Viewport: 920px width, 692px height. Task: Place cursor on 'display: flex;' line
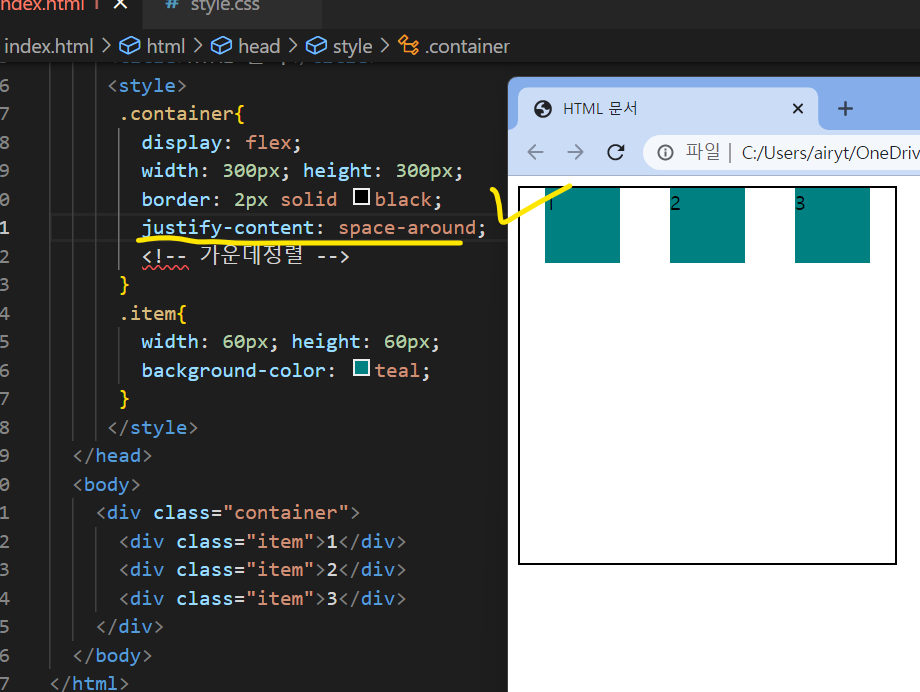[221, 143]
